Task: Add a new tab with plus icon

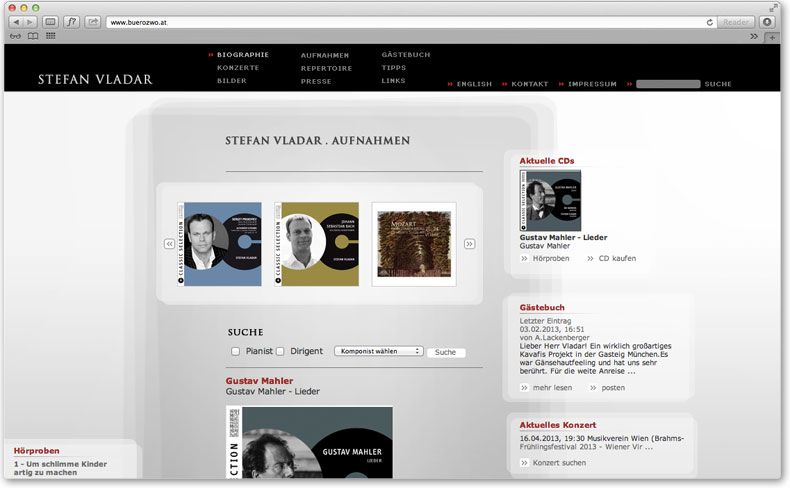Action: pos(771,37)
